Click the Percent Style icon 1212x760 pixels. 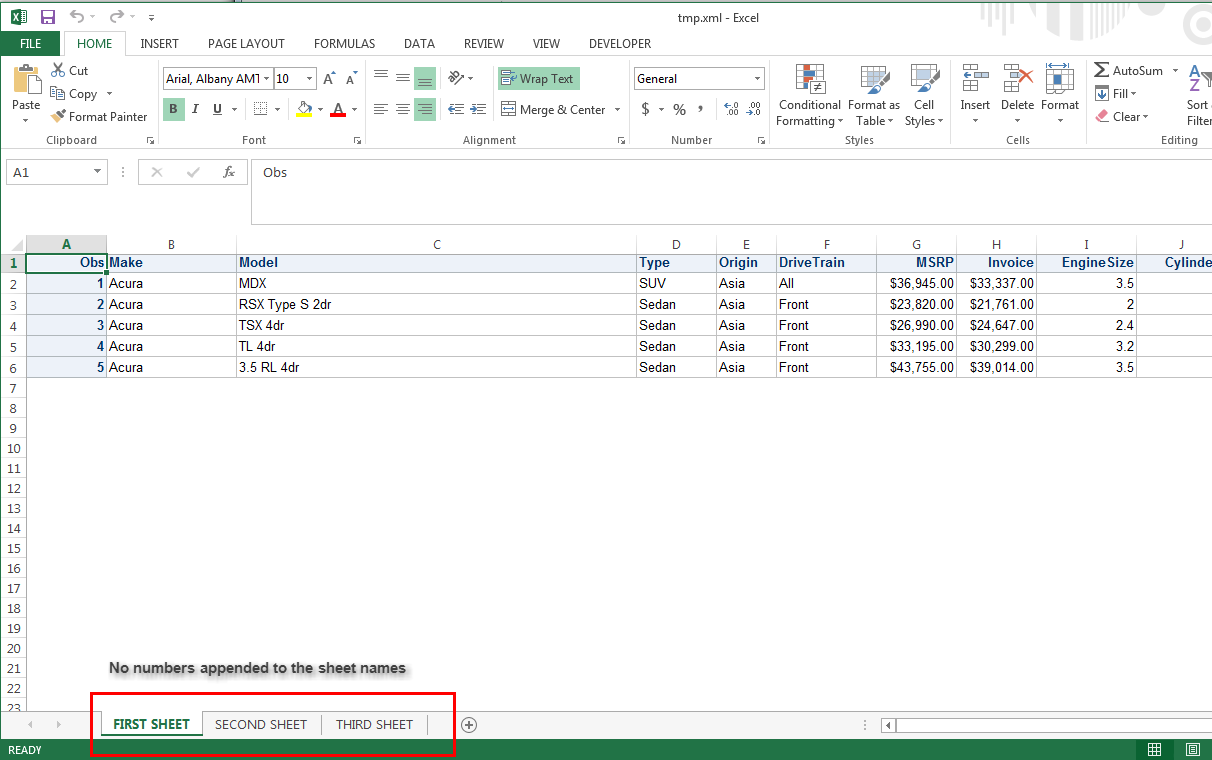point(679,109)
